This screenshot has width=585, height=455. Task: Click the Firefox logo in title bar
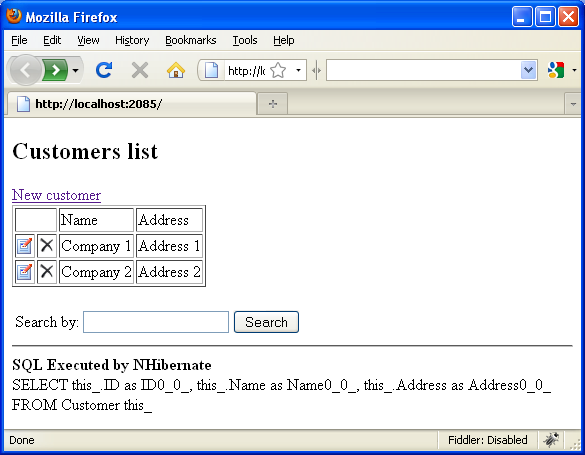(14, 16)
